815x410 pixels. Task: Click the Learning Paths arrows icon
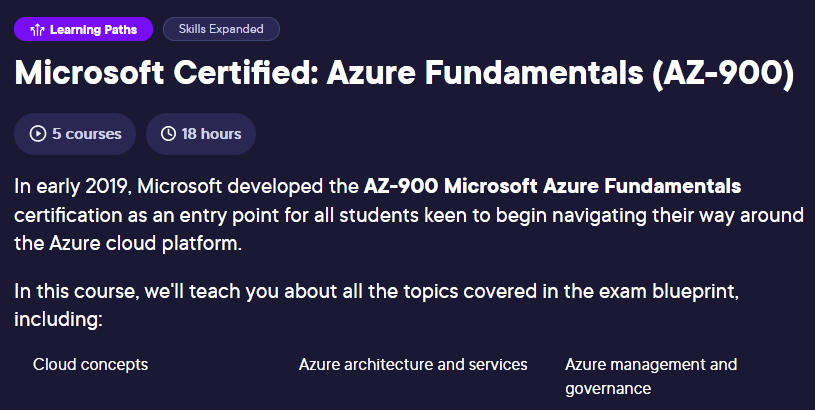click(37, 30)
